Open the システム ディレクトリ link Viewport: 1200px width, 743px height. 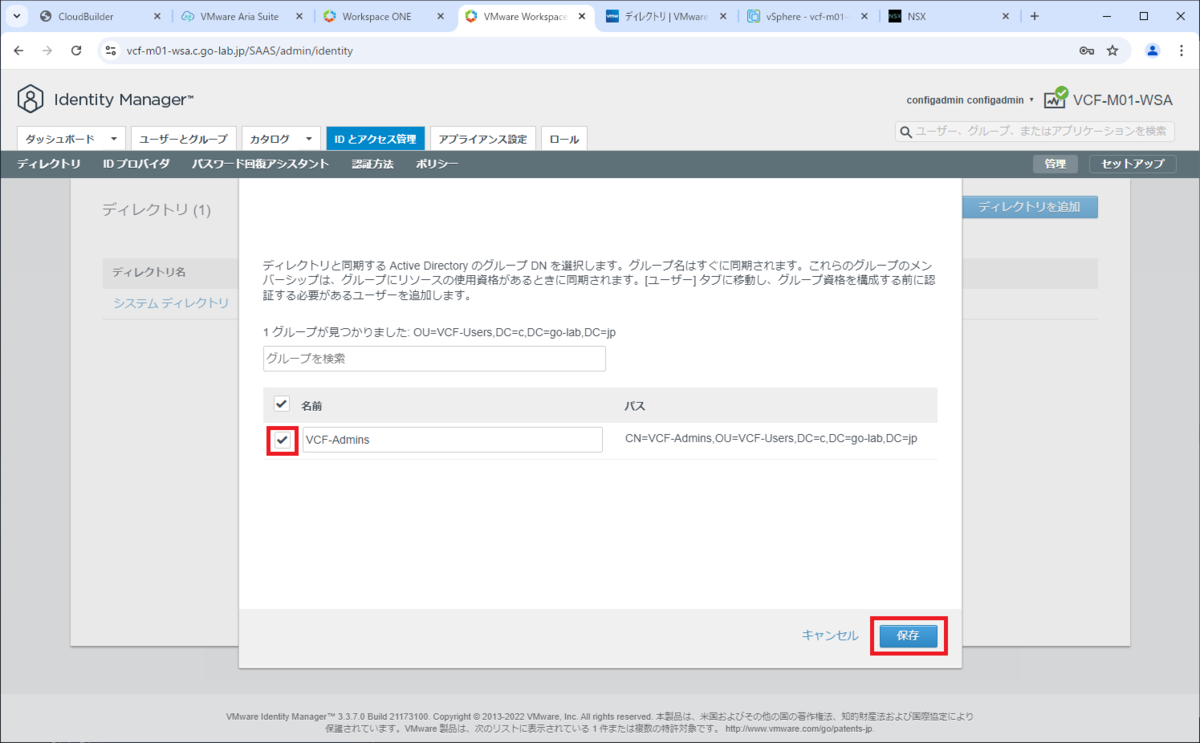tap(171, 302)
